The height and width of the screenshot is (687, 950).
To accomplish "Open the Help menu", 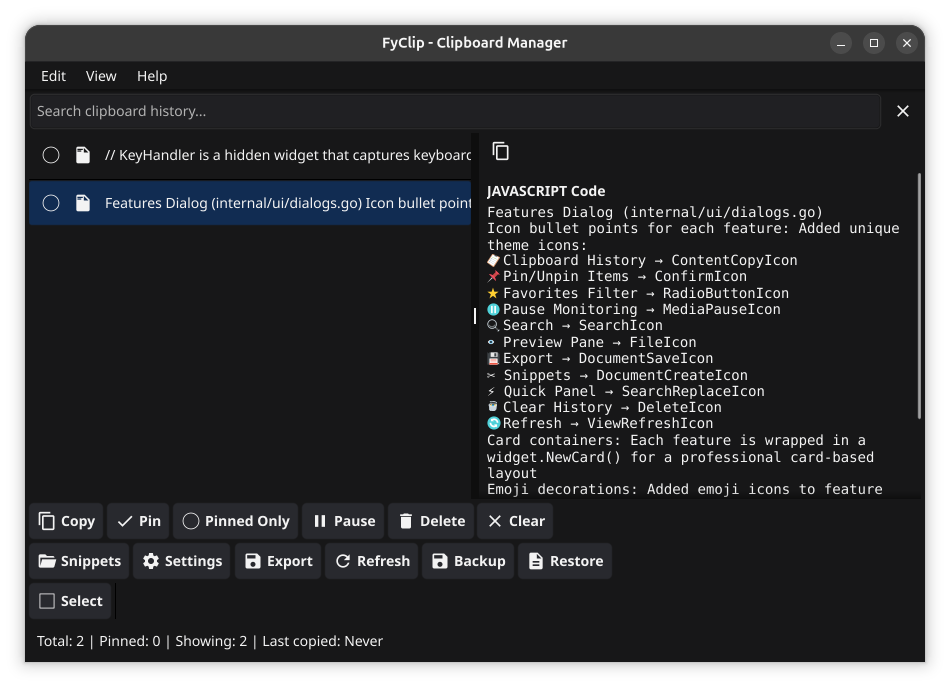I will tap(151, 76).
